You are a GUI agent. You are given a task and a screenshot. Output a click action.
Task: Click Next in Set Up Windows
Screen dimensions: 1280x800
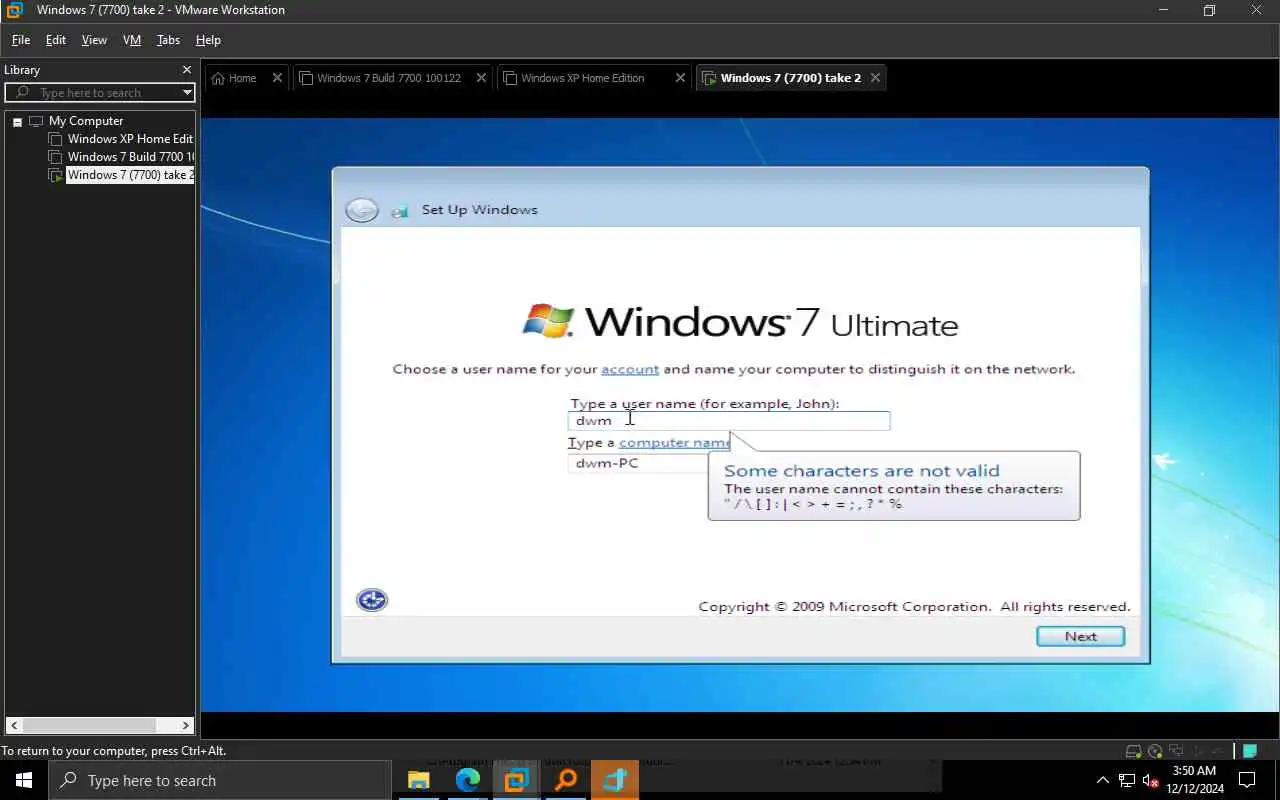pos(1080,636)
